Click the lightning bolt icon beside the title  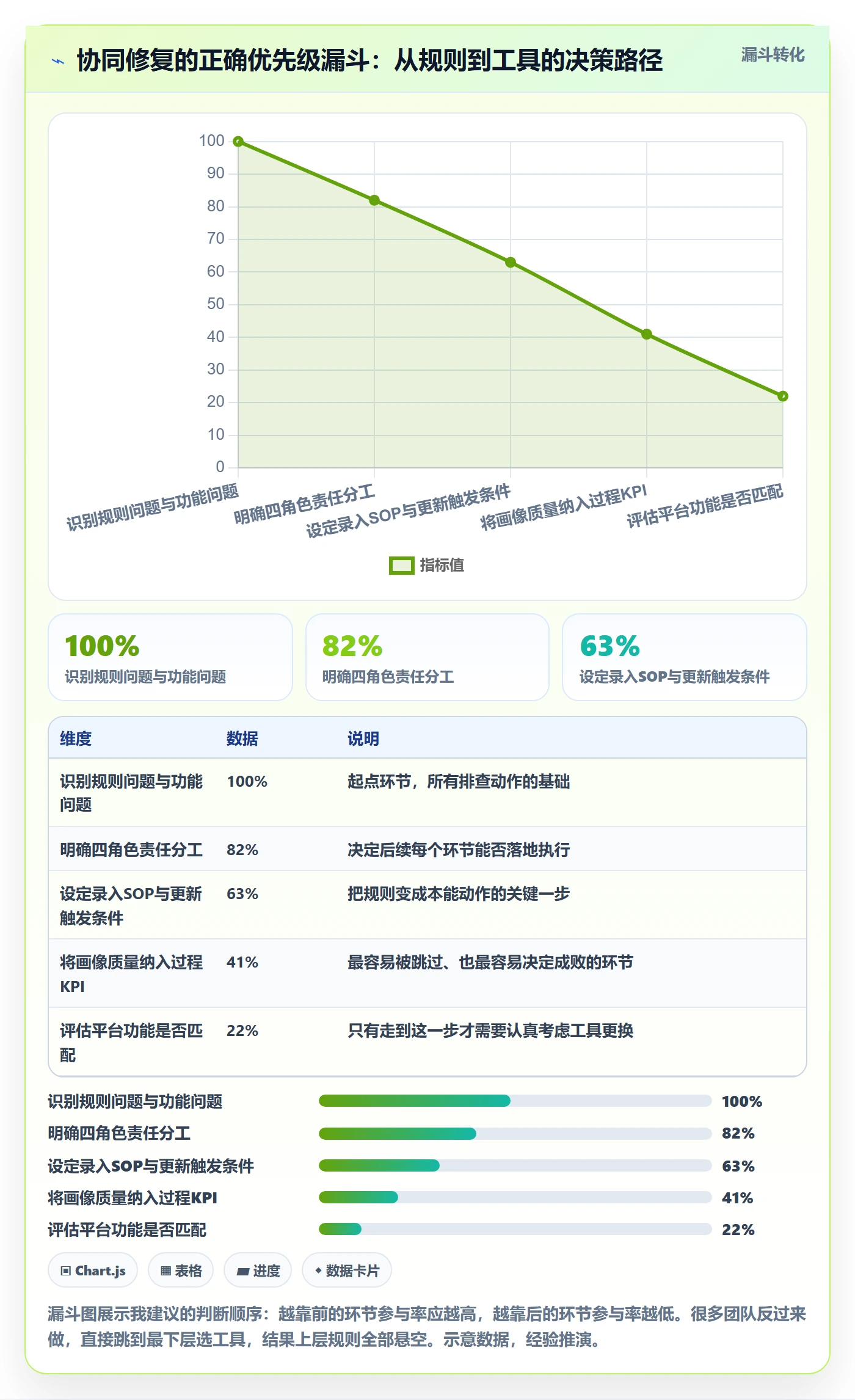coord(58,61)
